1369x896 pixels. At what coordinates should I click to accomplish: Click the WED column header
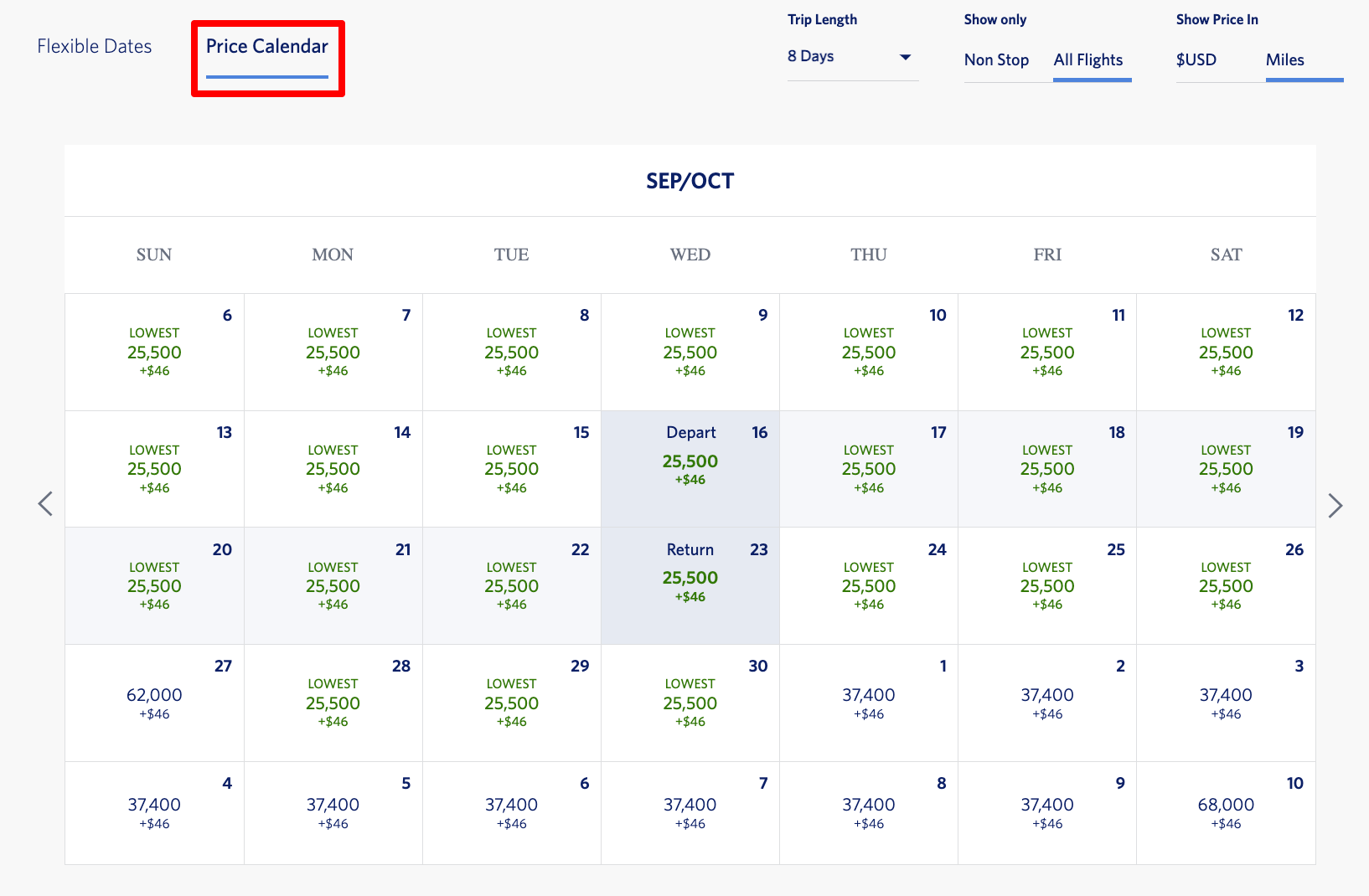(690, 255)
